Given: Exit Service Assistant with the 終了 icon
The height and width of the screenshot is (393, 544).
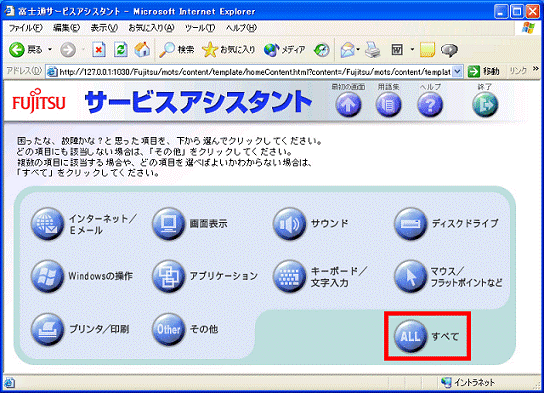Looking at the screenshot, I should (x=485, y=104).
